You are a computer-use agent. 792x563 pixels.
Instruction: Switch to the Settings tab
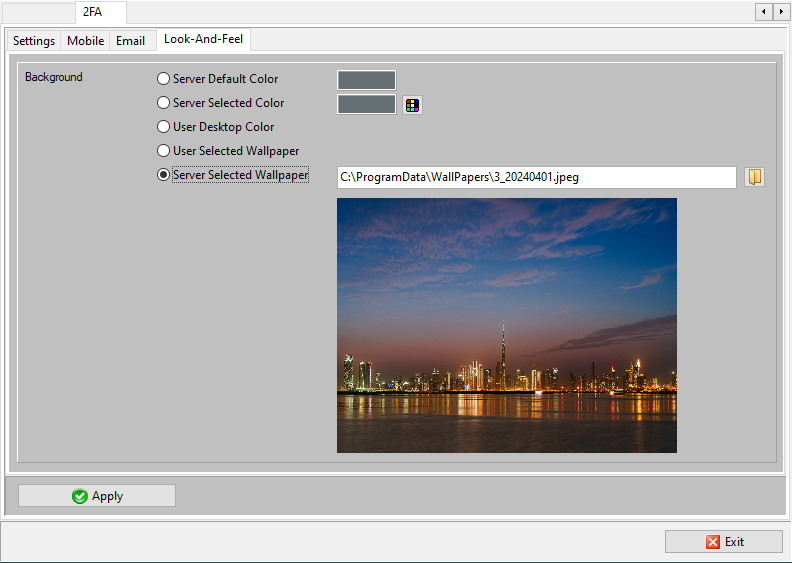tap(34, 41)
